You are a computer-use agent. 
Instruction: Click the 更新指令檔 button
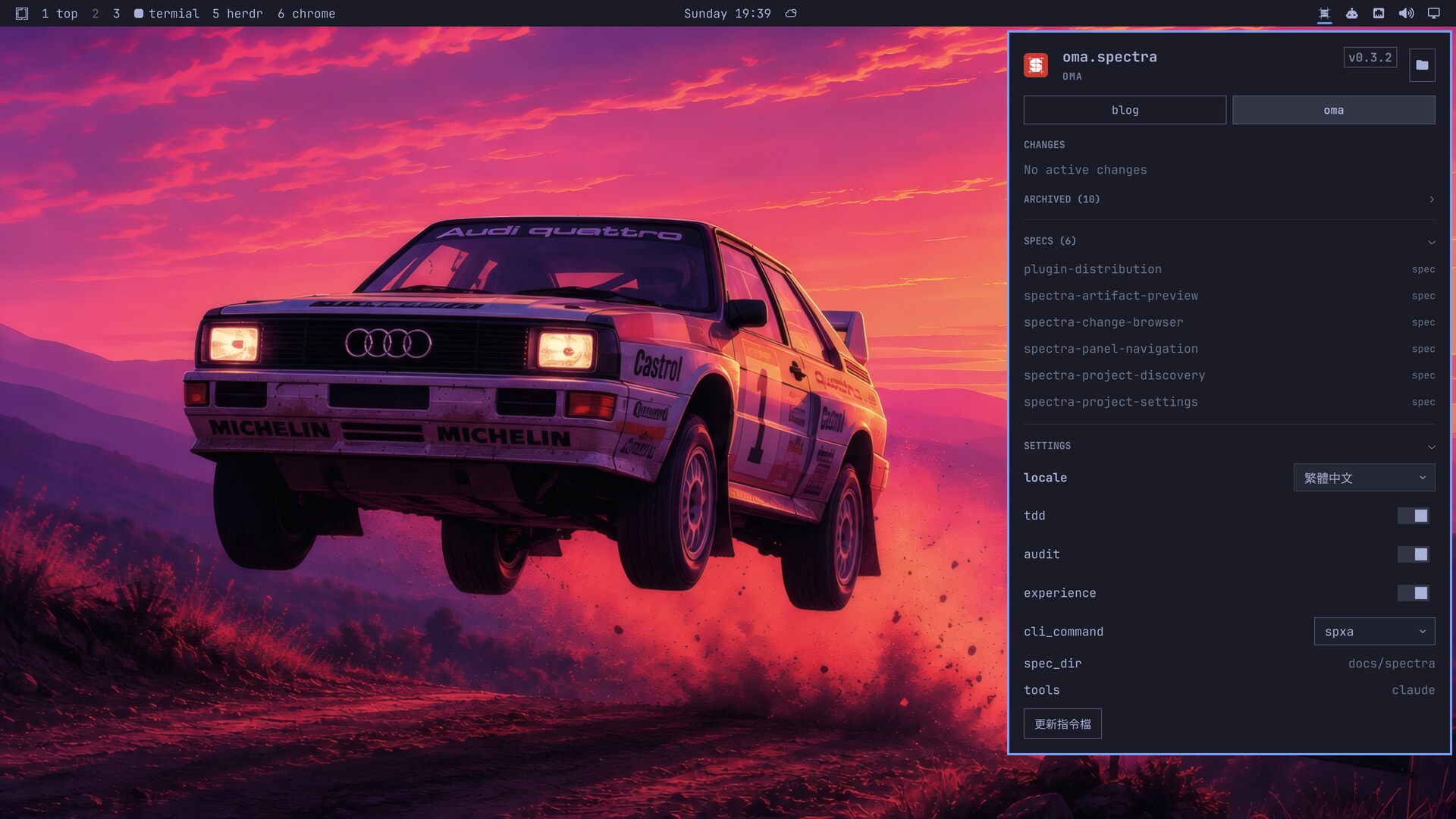1062,724
